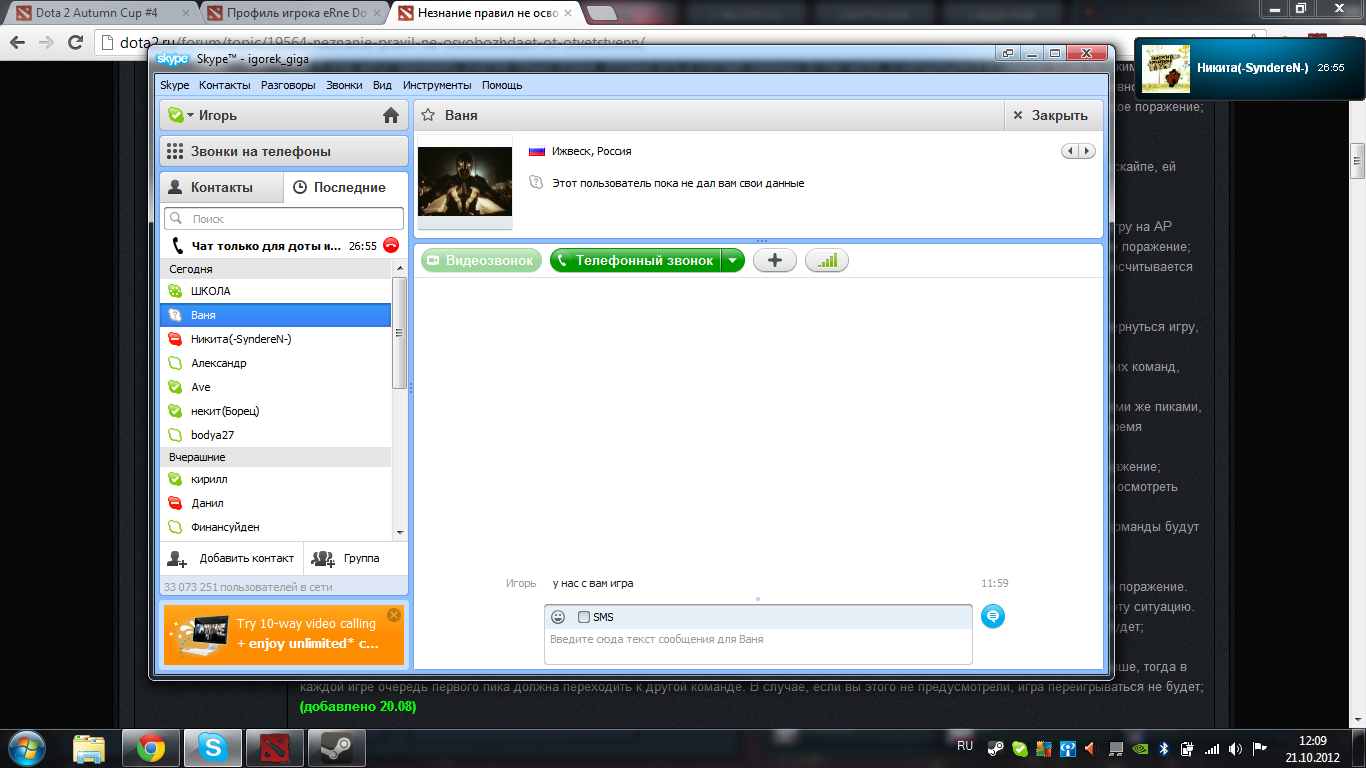1366x768 pixels.
Task: Click the Вчерашние group header
Action: [276, 457]
